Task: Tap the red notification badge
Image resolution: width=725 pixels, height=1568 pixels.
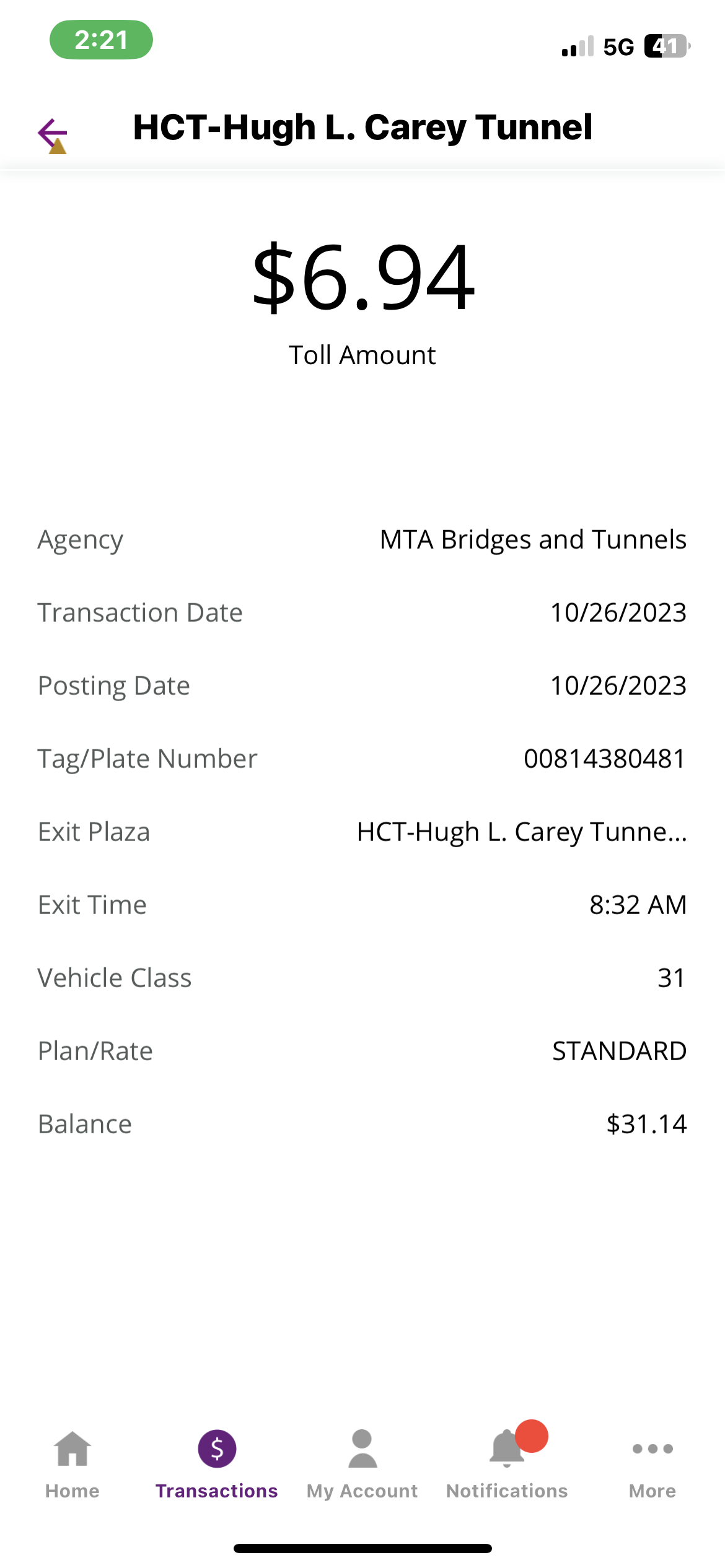Action: 532,1435
